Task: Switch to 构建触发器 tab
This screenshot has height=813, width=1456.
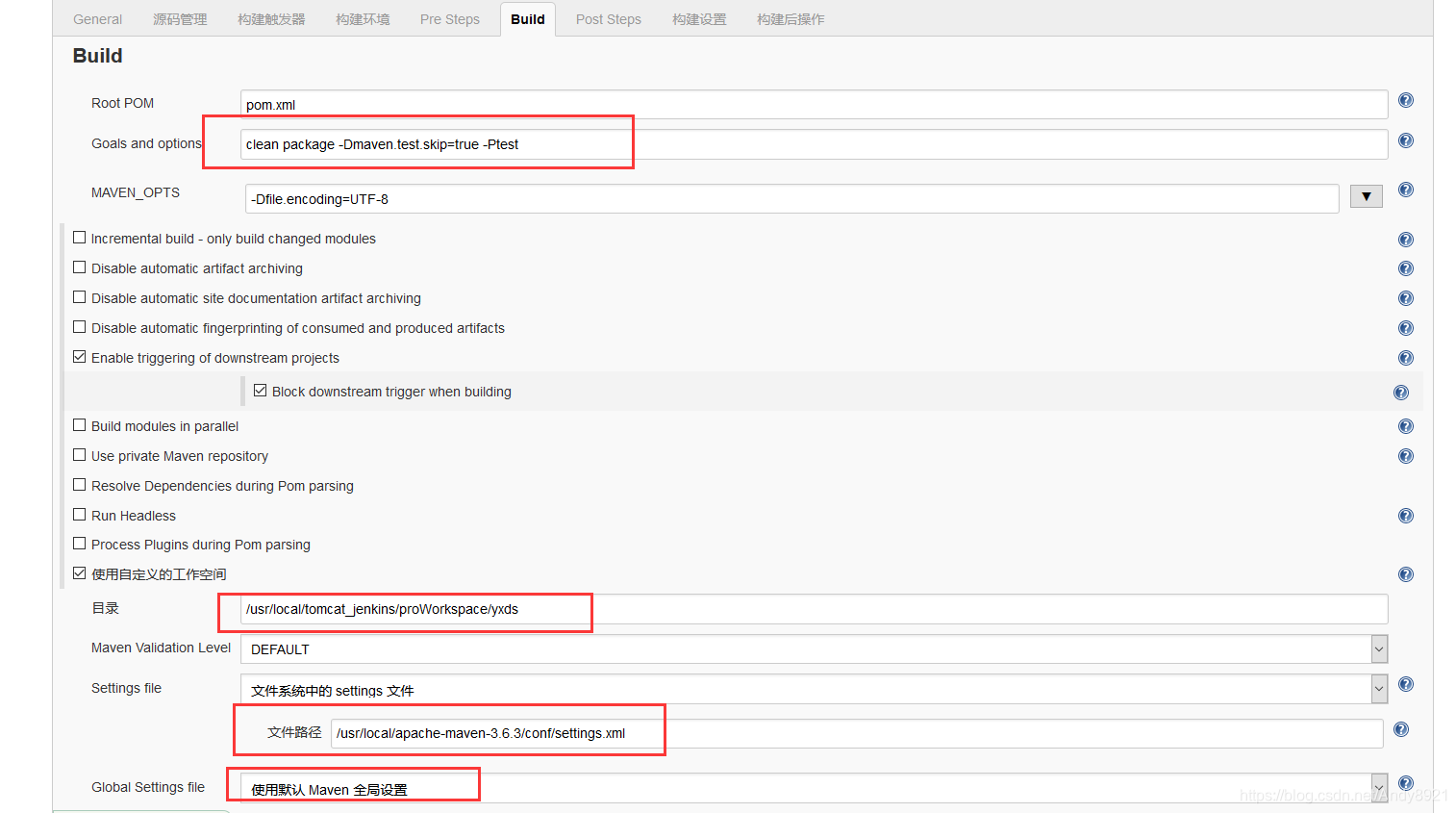Action: (x=271, y=19)
